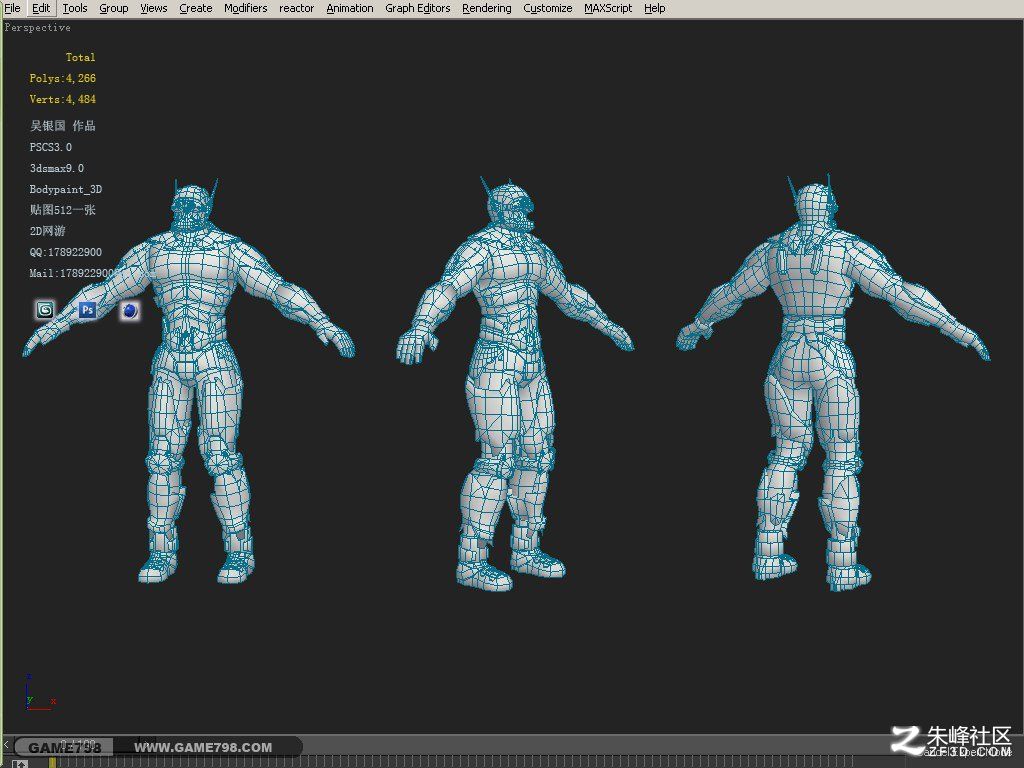The width and height of the screenshot is (1024, 768).
Task: Click the 贴图512一张 text line
Action: (x=63, y=210)
